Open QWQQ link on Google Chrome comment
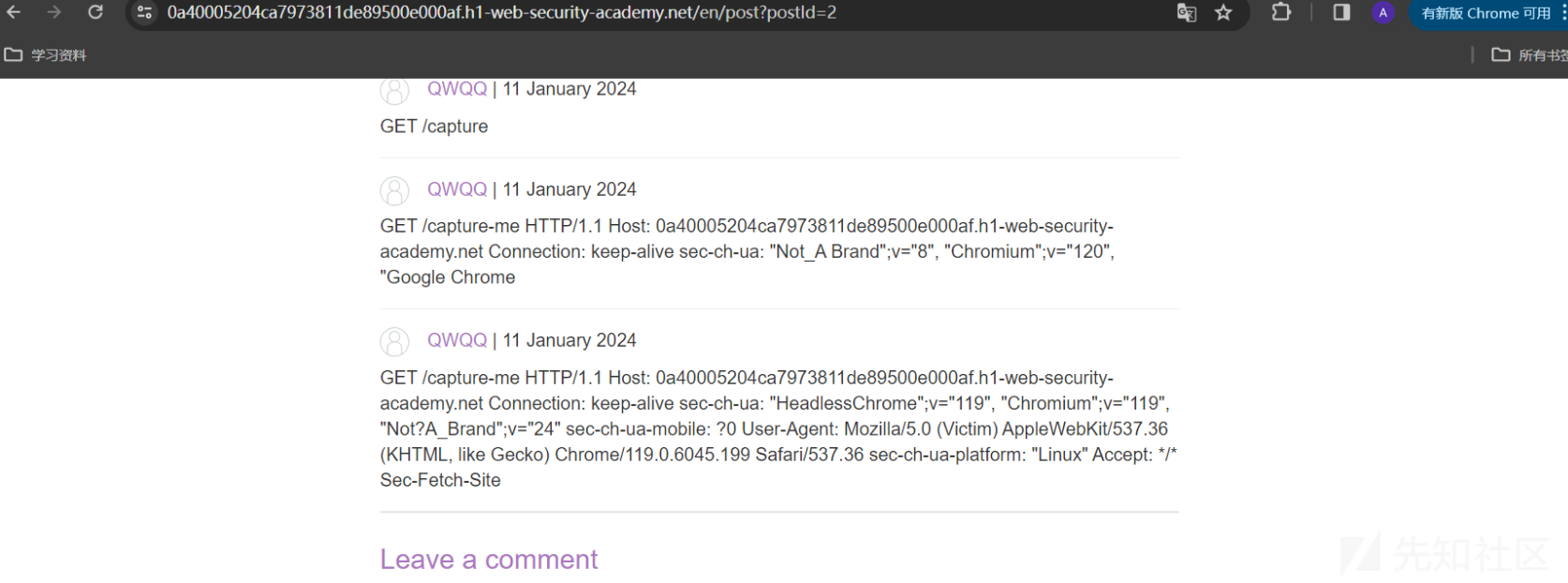 (457, 188)
